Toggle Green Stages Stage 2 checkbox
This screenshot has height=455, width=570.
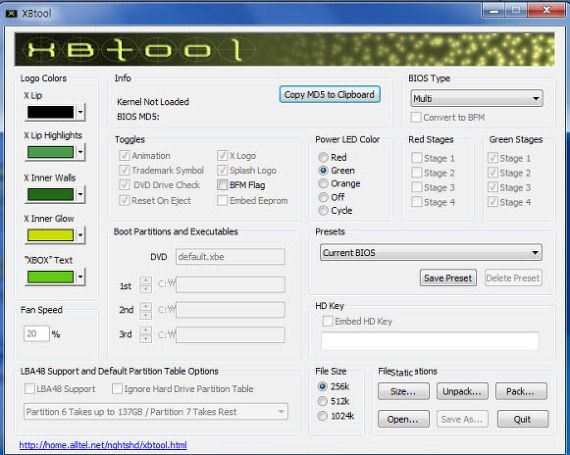pyautogui.click(x=493, y=173)
